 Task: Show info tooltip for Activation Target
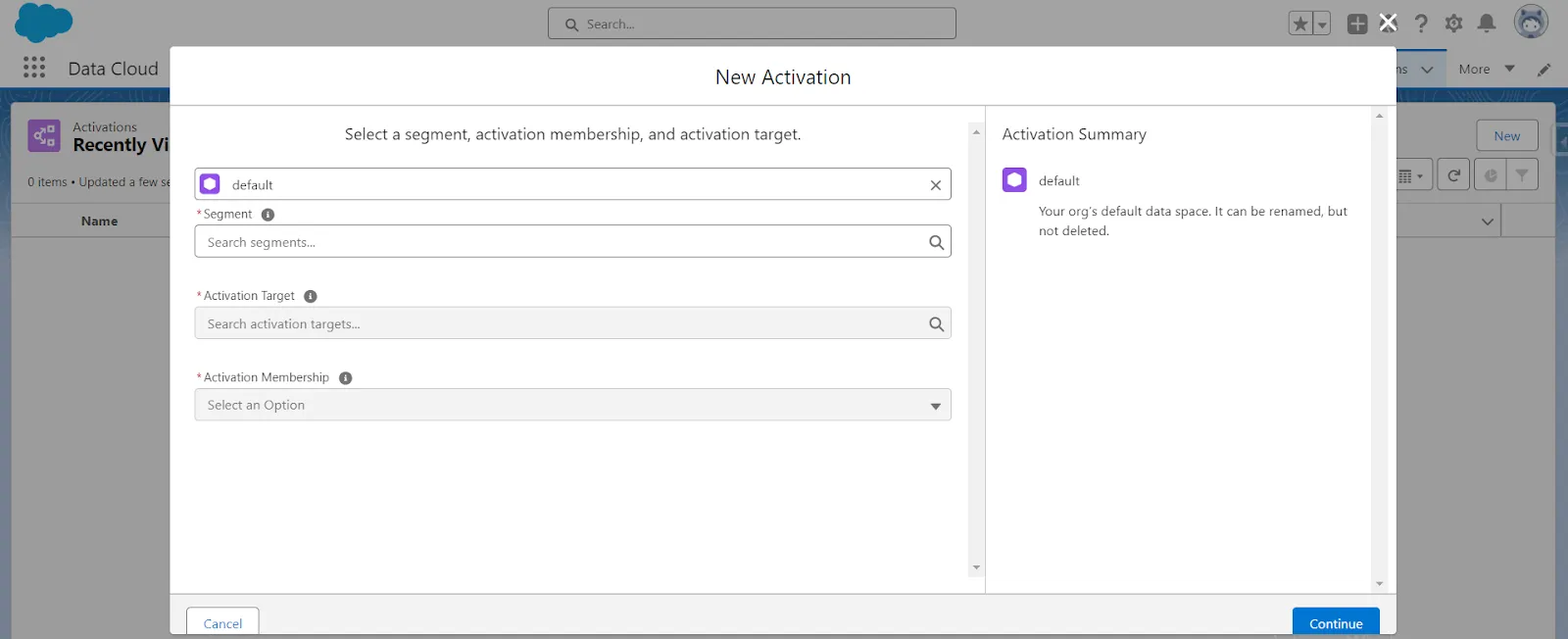[x=311, y=296]
